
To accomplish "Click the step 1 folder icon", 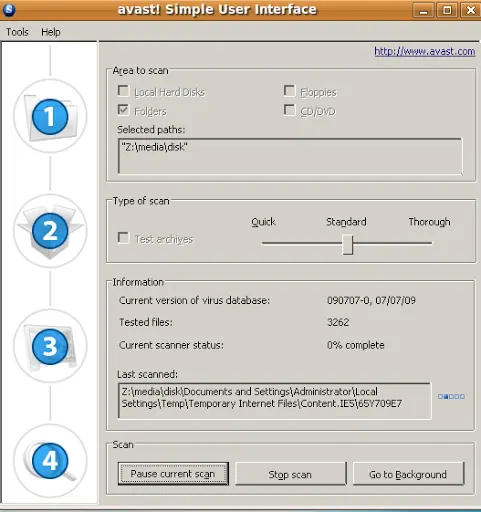I will (x=50, y=117).
